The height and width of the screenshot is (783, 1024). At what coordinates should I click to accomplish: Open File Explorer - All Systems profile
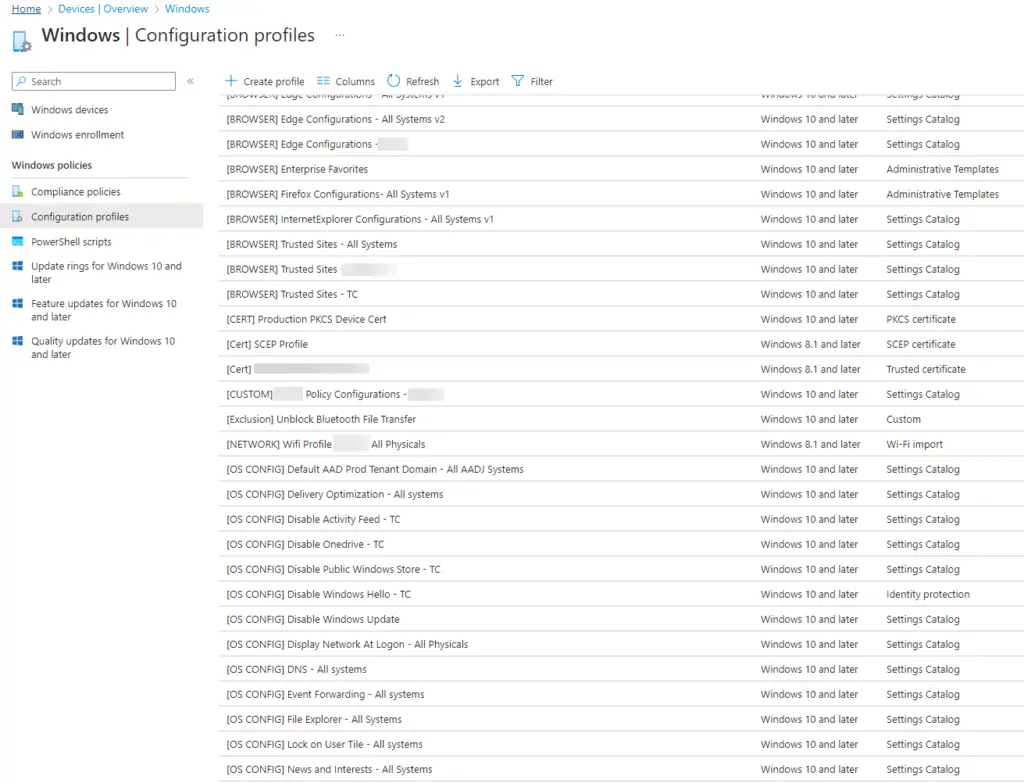point(314,719)
